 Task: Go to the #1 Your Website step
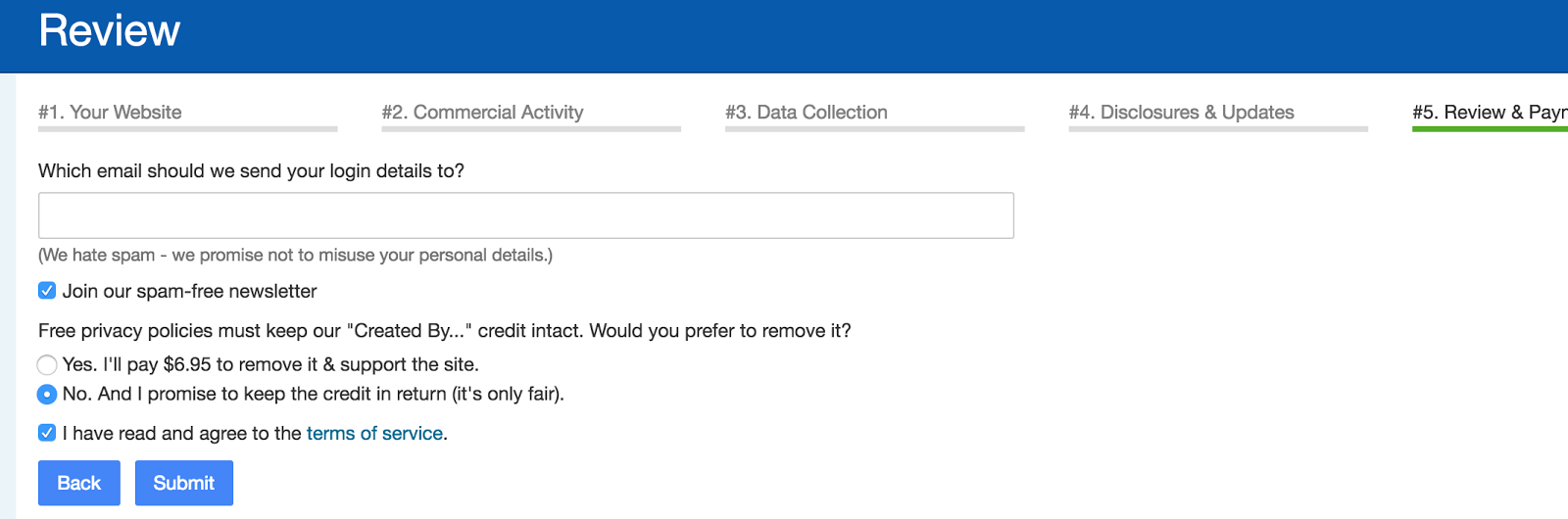click(110, 113)
